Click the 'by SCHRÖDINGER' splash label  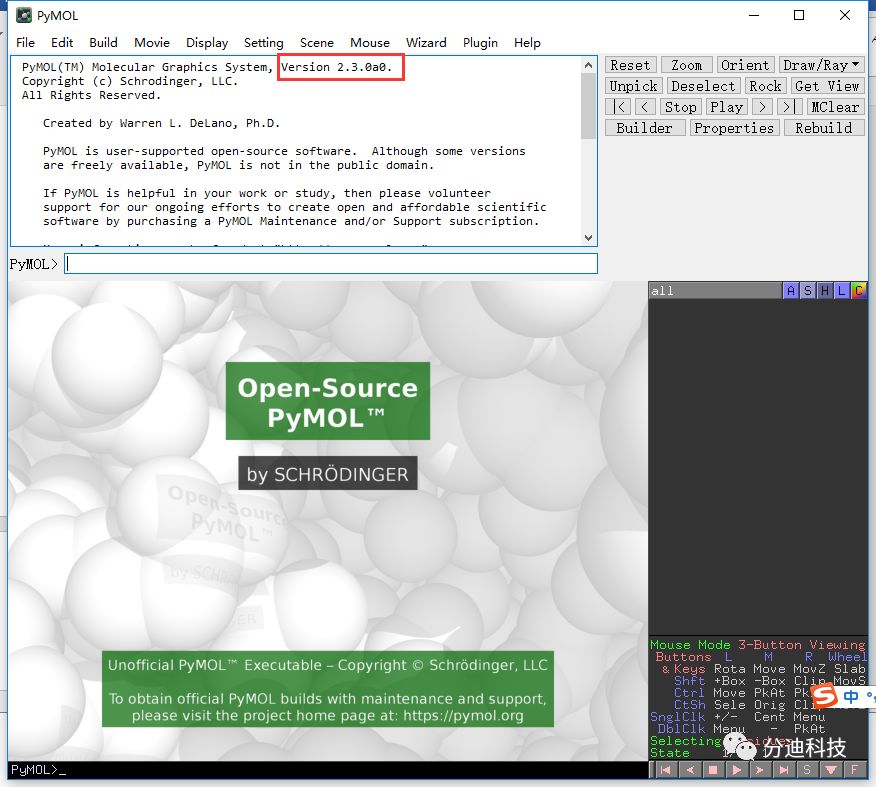(x=328, y=474)
